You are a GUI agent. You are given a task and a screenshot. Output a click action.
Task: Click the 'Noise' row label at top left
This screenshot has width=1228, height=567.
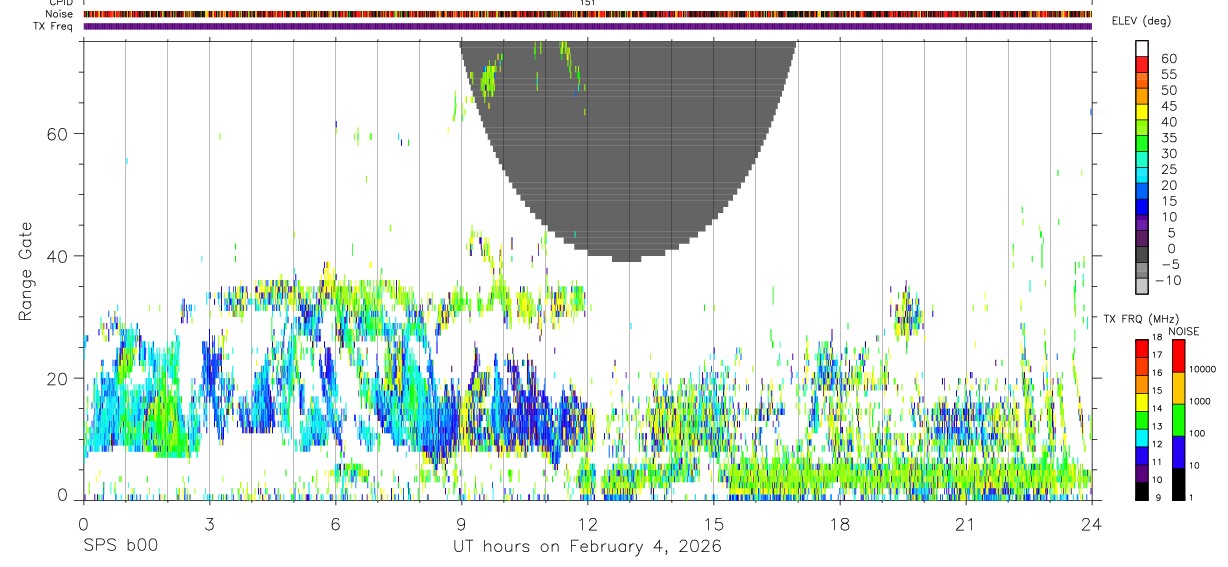60,14
